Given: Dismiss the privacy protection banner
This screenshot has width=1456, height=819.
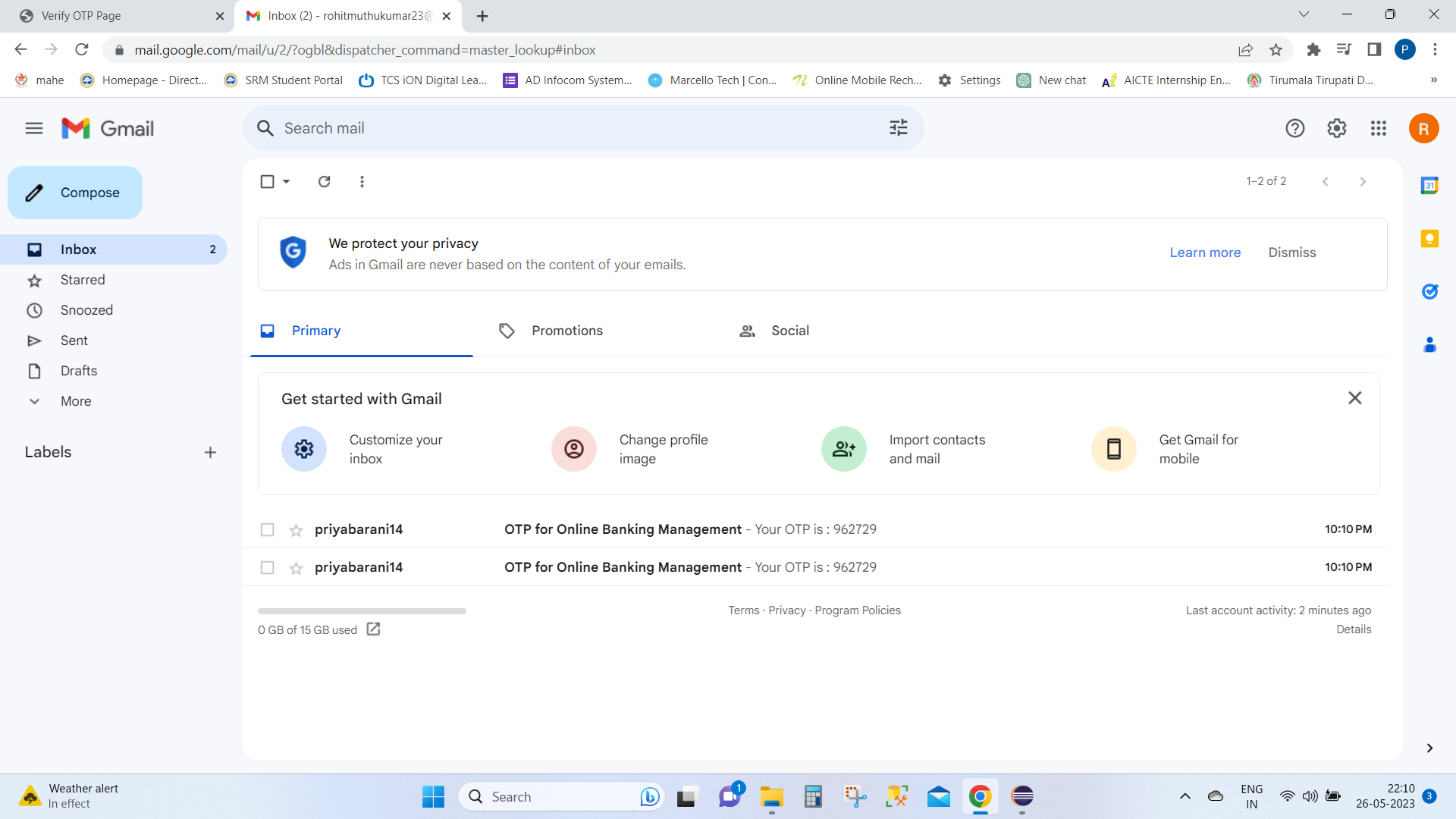Looking at the screenshot, I should point(1292,252).
